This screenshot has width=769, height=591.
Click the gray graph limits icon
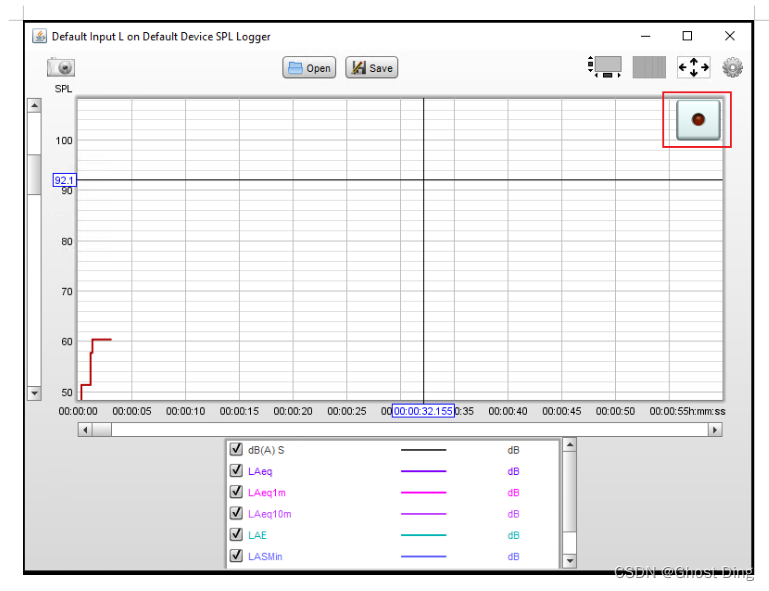649,67
